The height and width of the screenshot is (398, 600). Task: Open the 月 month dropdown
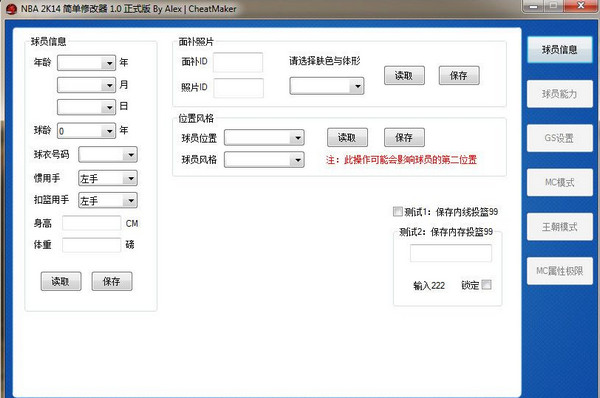point(86,85)
